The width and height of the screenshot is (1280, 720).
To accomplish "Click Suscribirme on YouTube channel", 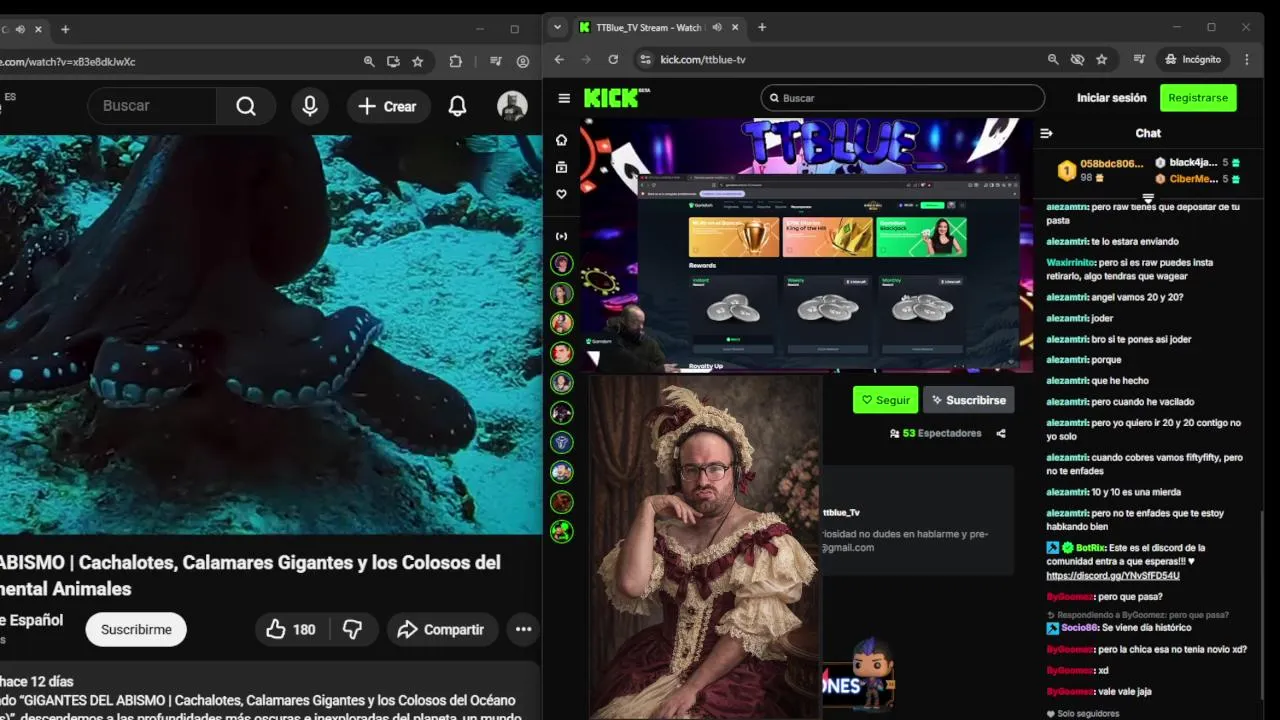I will tap(136, 629).
